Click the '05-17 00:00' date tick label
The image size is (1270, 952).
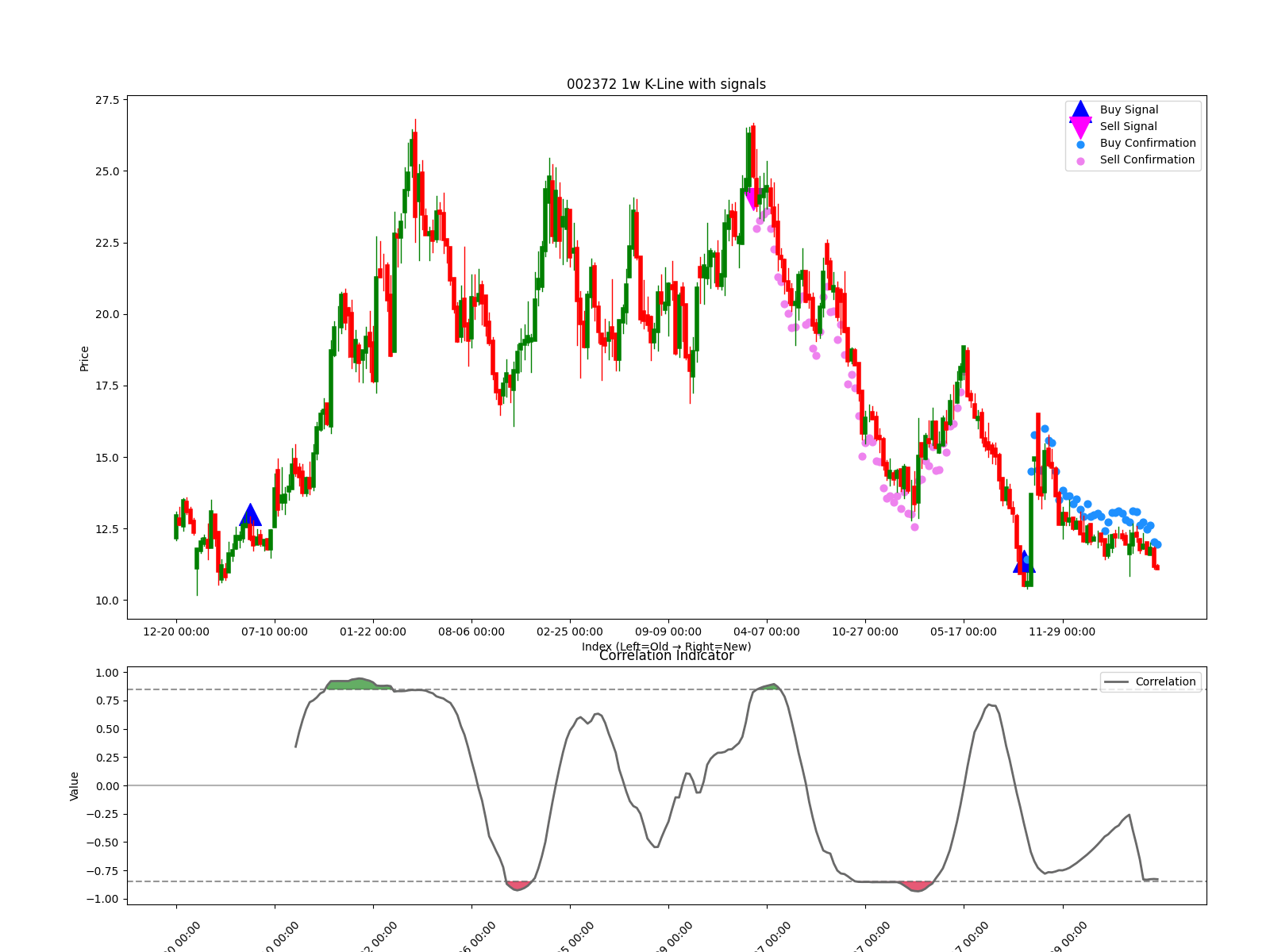coord(964,631)
